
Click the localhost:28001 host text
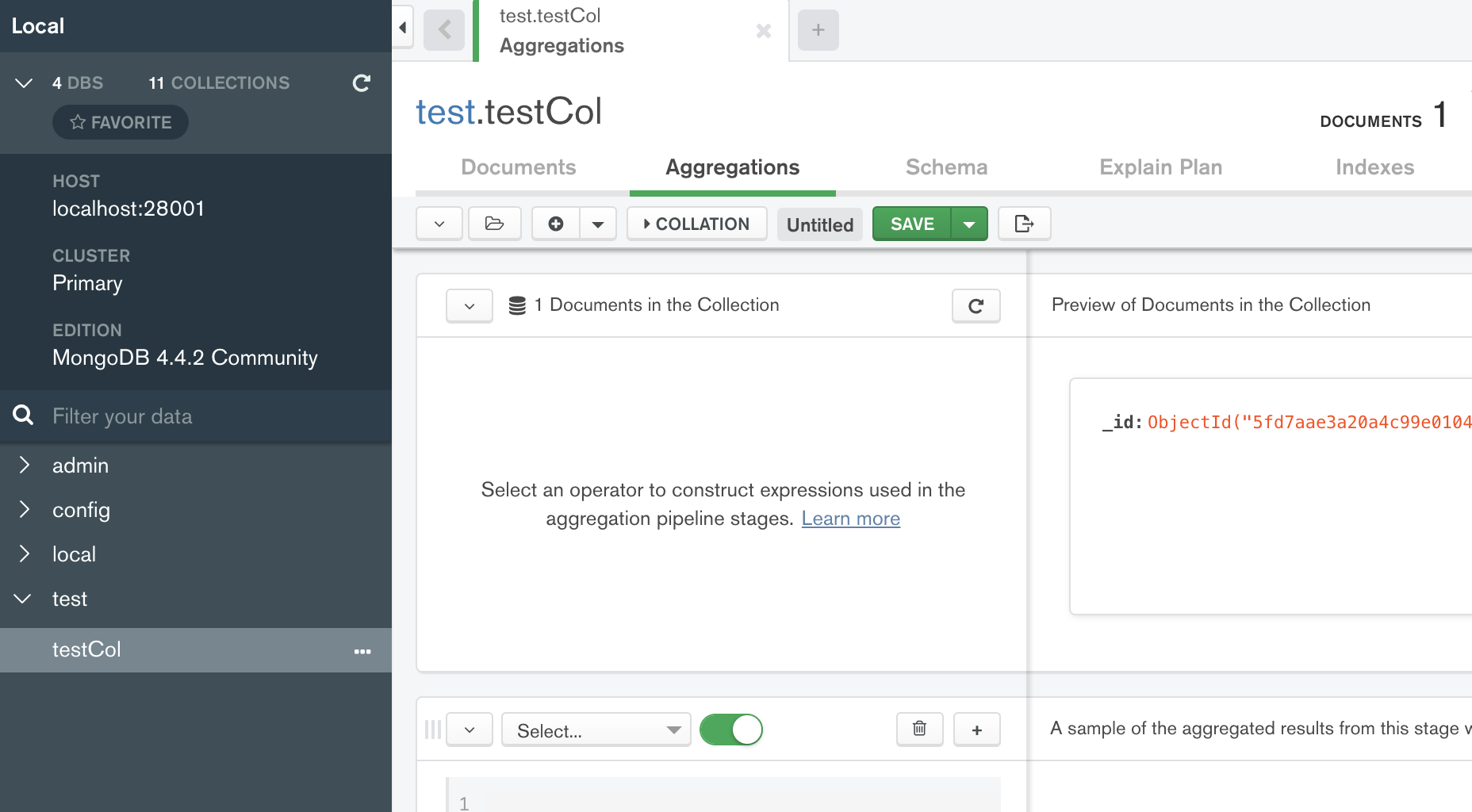[128, 209]
